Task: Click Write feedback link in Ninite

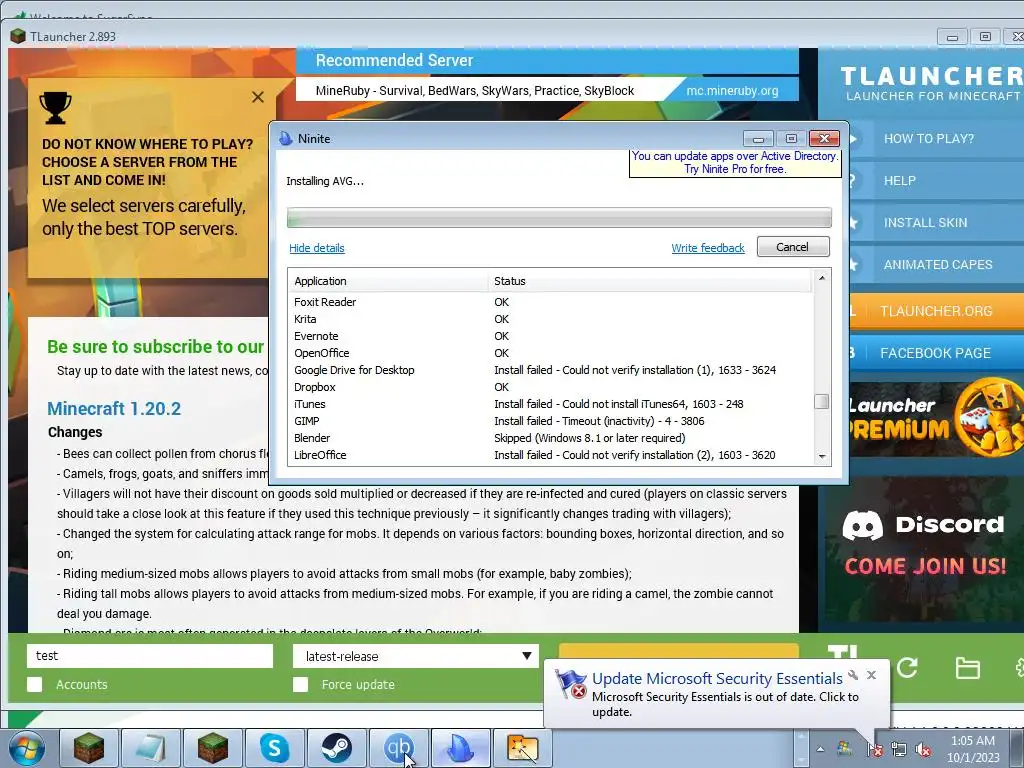Action: (708, 248)
